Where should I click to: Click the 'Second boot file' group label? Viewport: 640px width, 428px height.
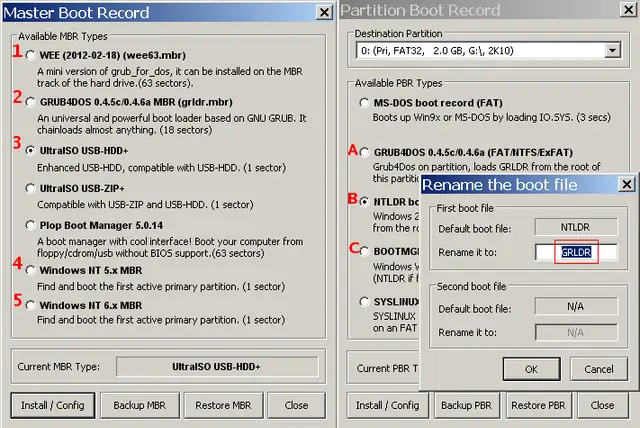(471, 286)
